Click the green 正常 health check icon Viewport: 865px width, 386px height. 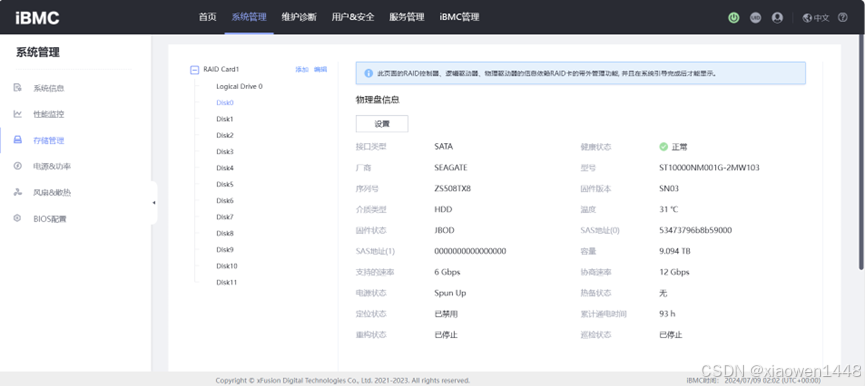(x=664, y=147)
